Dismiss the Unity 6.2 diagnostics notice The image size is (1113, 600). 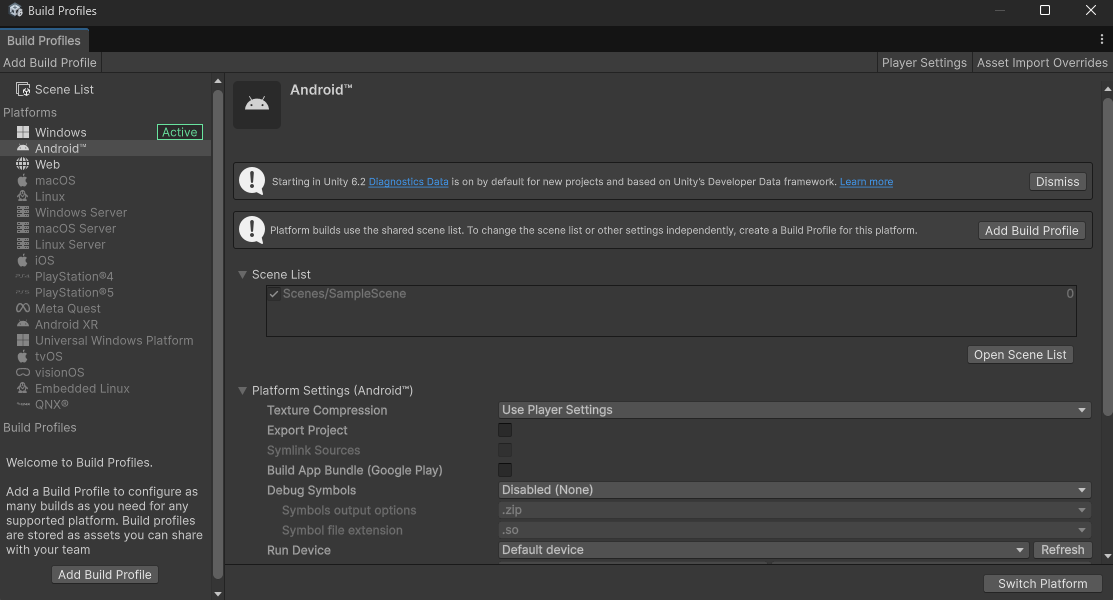pos(1057,181)
